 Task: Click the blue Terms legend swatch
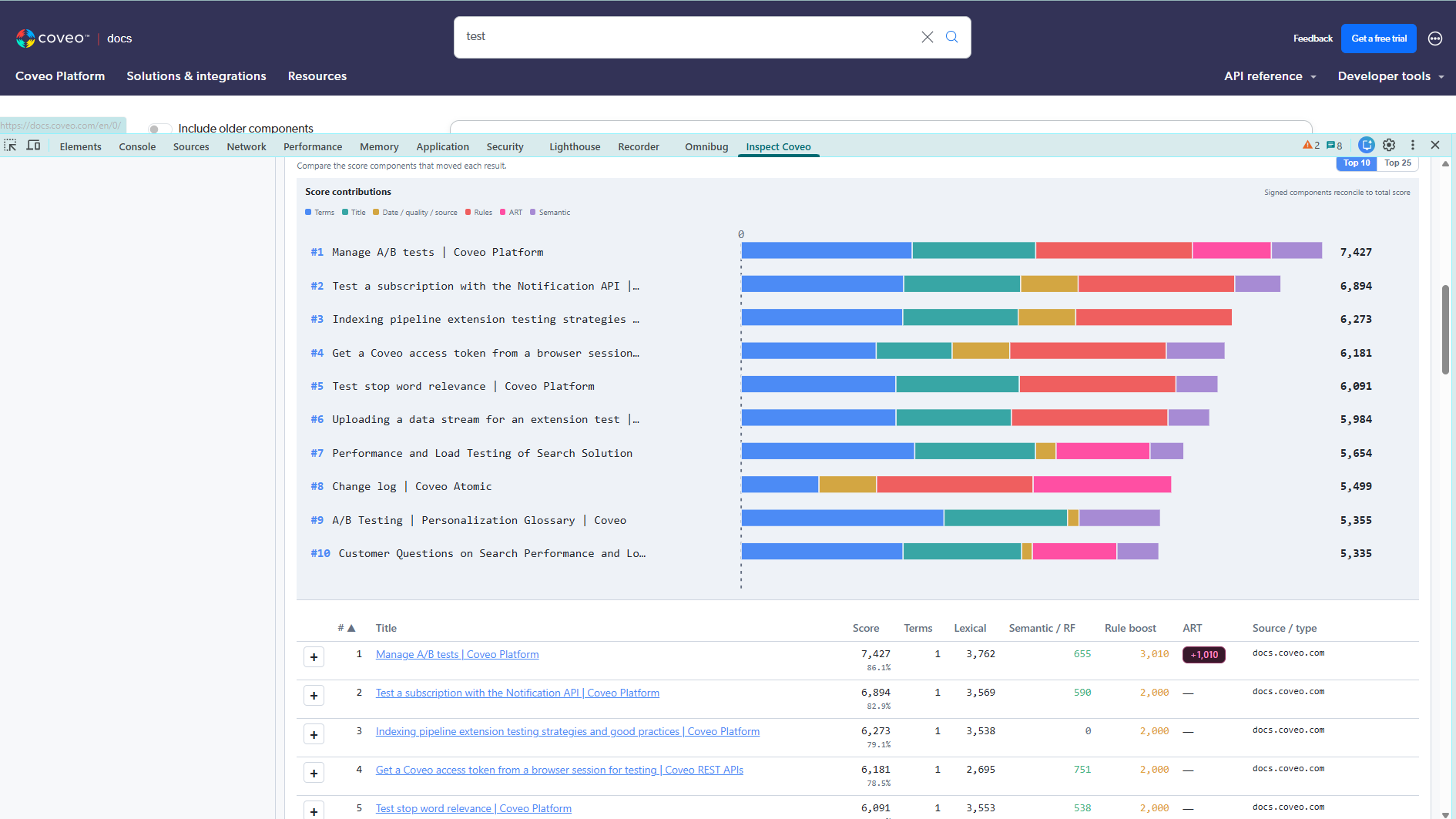click(x=308, y=213)
